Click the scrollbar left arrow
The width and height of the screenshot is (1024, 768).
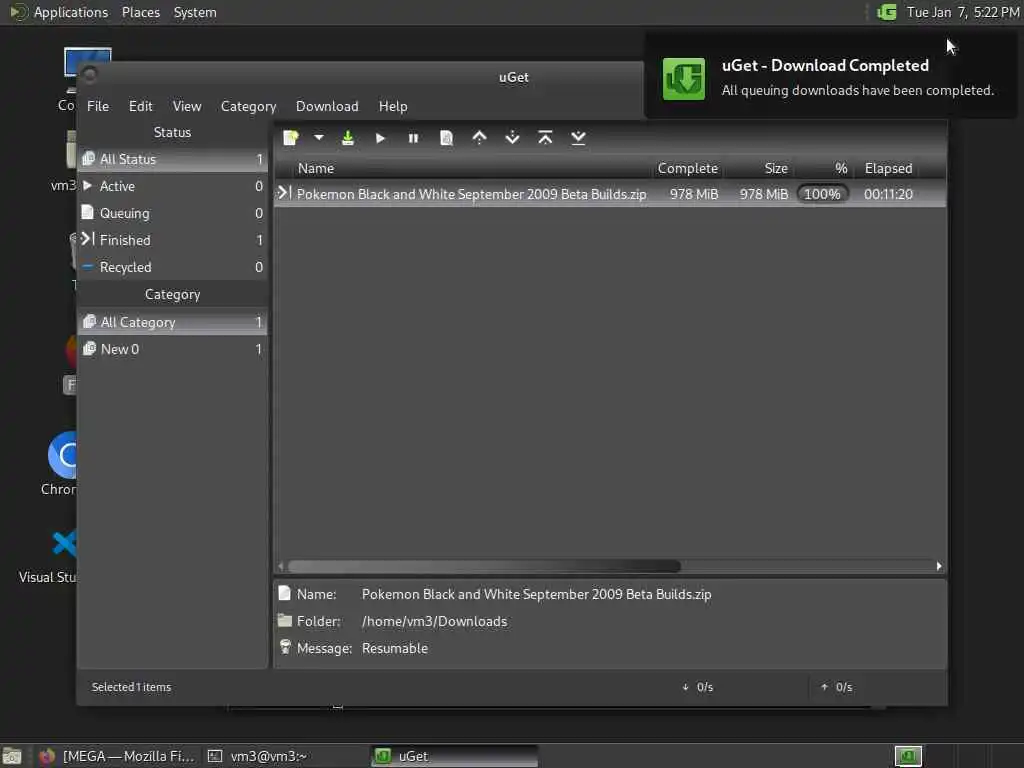(281, 566)
